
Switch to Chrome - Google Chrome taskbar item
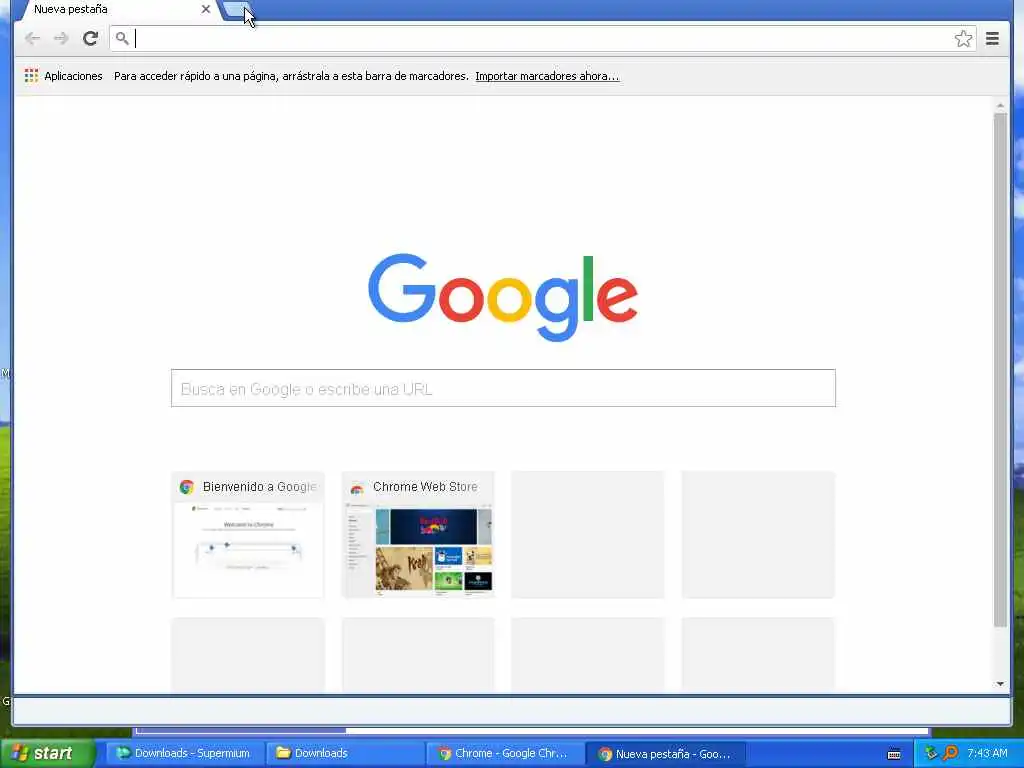tap(505, 753)
